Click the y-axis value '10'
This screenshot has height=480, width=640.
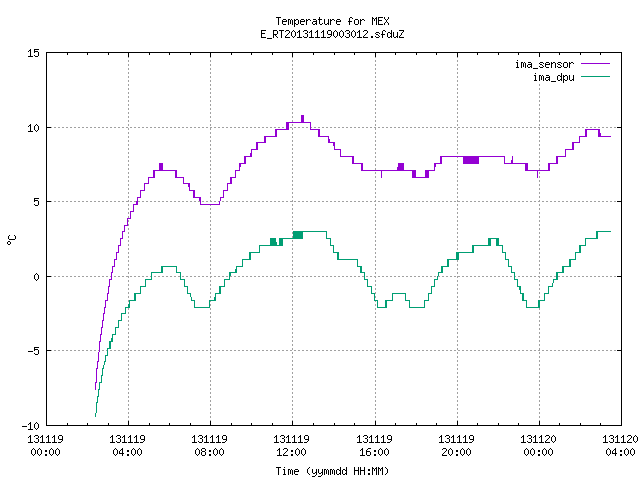(33, 128)
